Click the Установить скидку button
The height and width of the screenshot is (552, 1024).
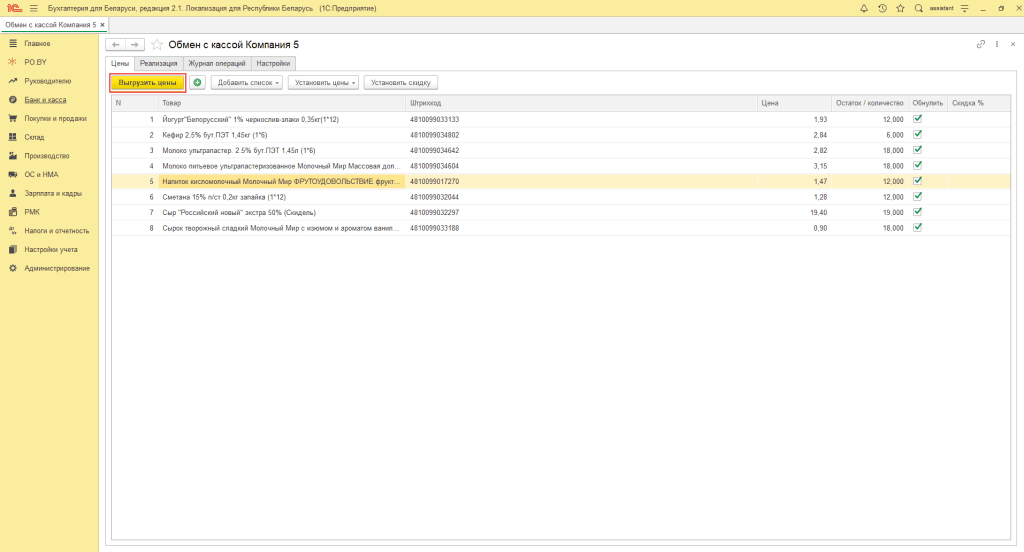click(401, 82)
